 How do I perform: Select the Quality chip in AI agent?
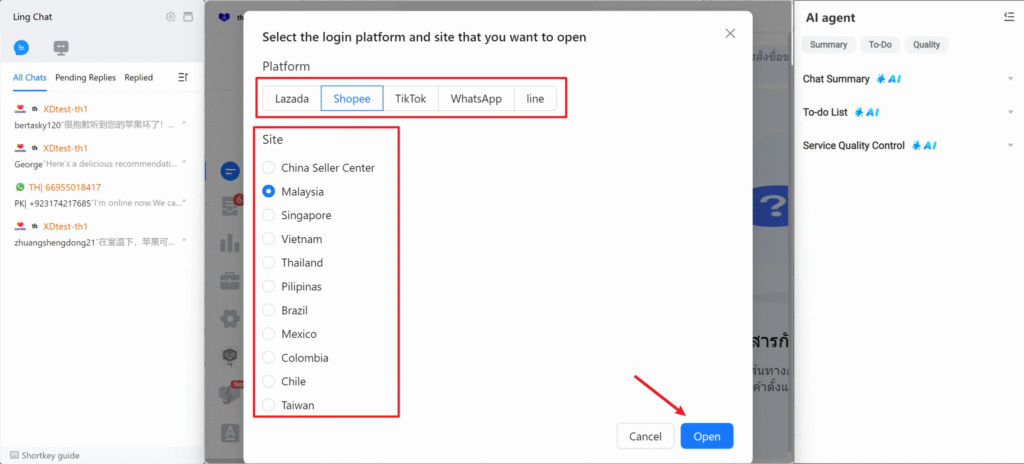[927, 44]
